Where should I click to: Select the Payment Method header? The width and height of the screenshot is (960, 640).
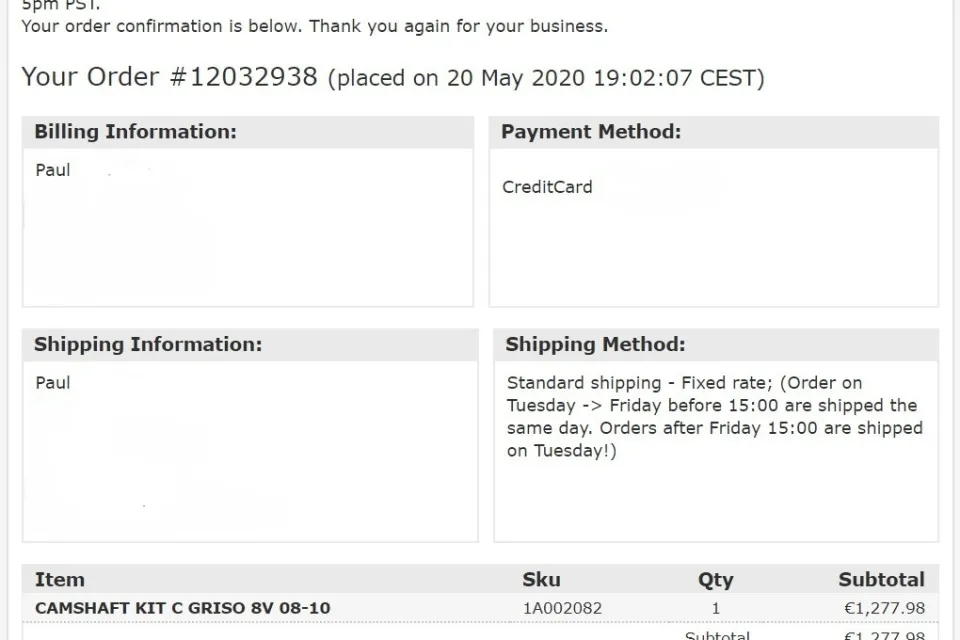591,132
